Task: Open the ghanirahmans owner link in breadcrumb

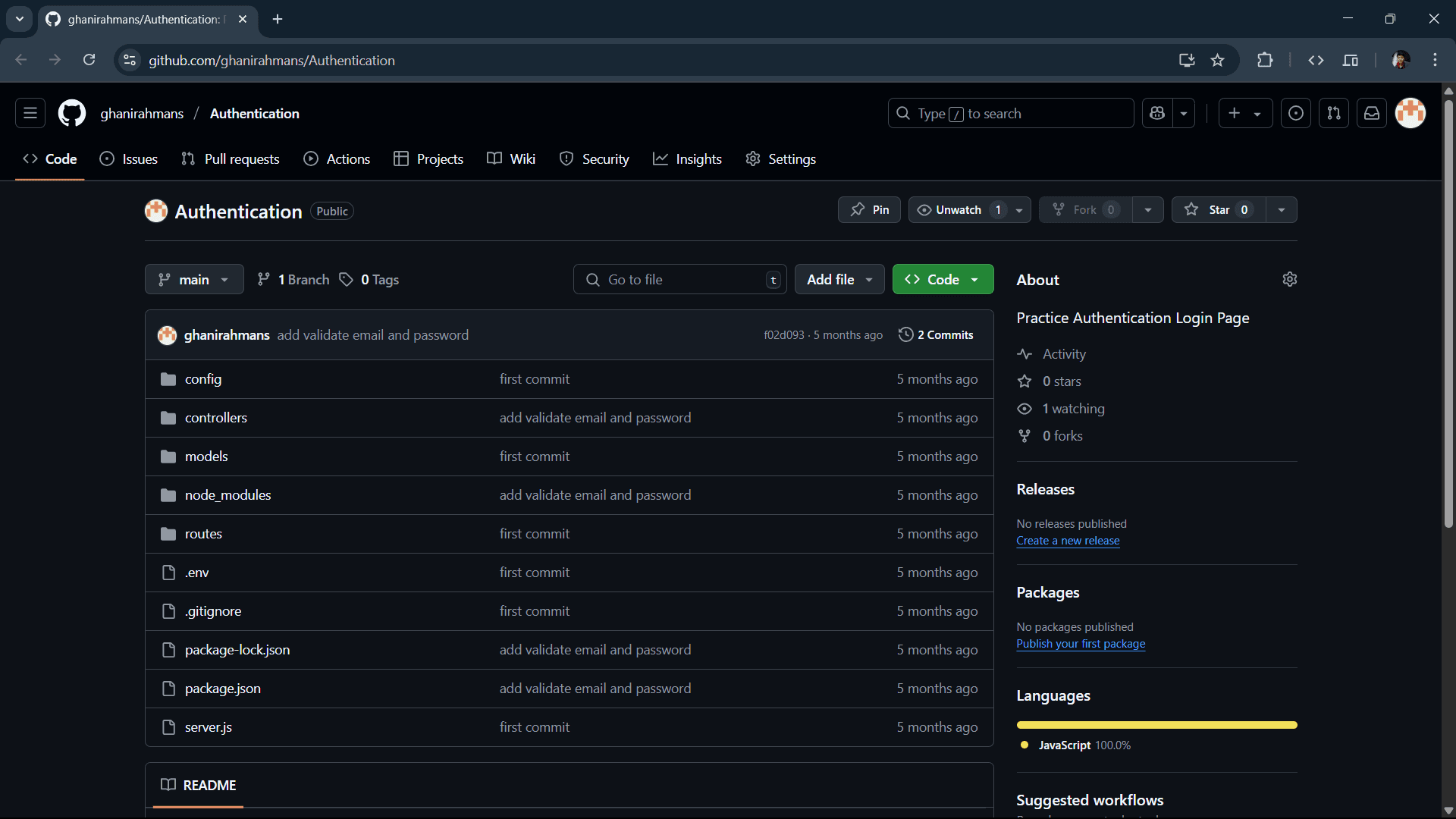Action: point(142,114)
